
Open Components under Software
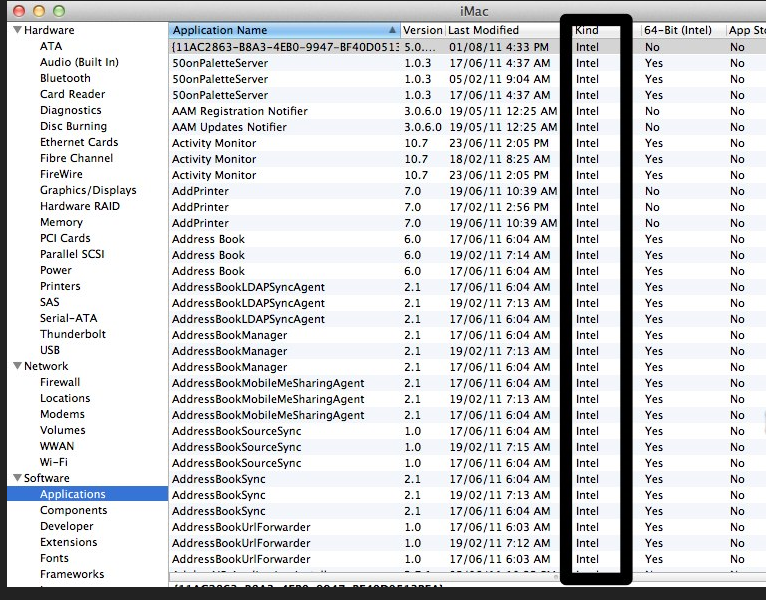coord(73,510)
